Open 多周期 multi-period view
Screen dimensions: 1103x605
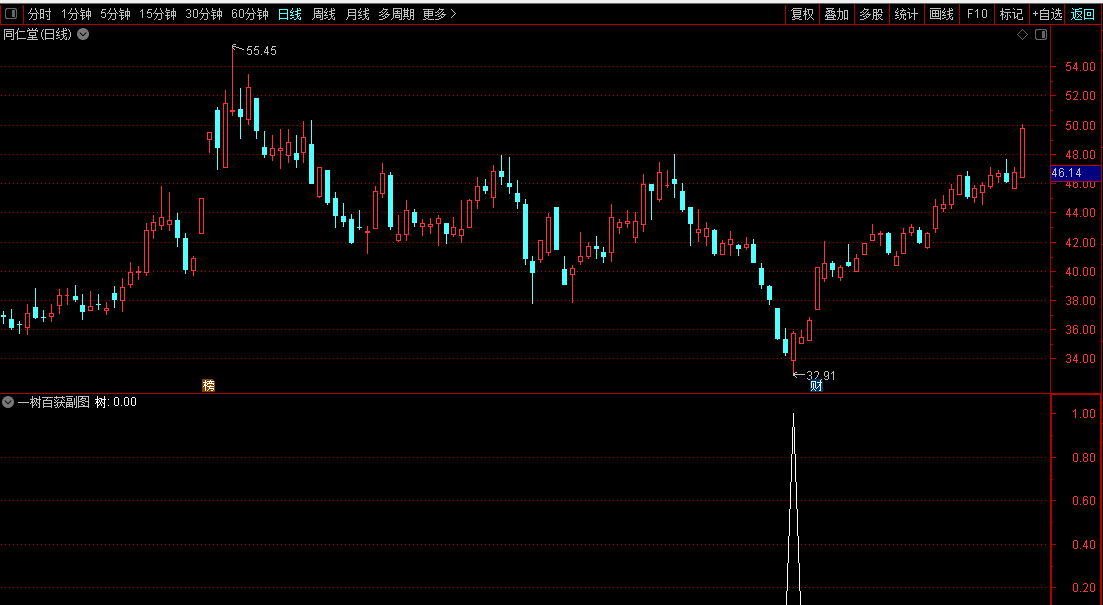point(396,14)
